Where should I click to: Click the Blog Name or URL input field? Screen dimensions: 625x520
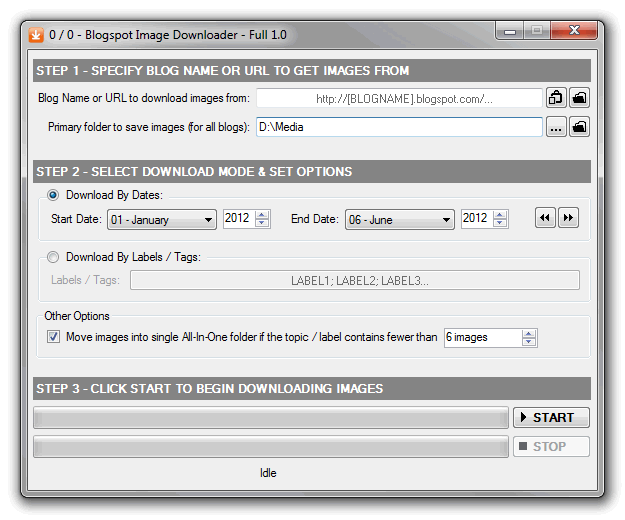click(399, 98)
